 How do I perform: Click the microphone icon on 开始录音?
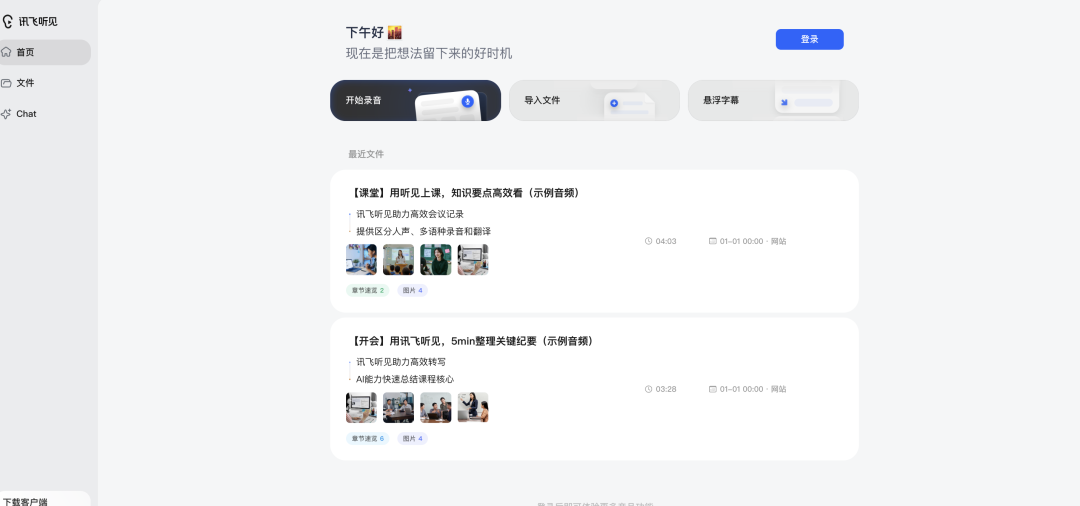(x=468, y=101)
